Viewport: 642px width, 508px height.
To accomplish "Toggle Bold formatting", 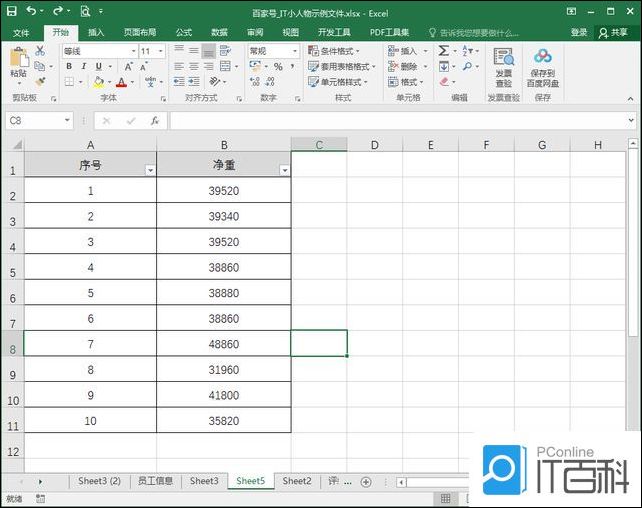I will pyautogui.click(x=70, y=67).
